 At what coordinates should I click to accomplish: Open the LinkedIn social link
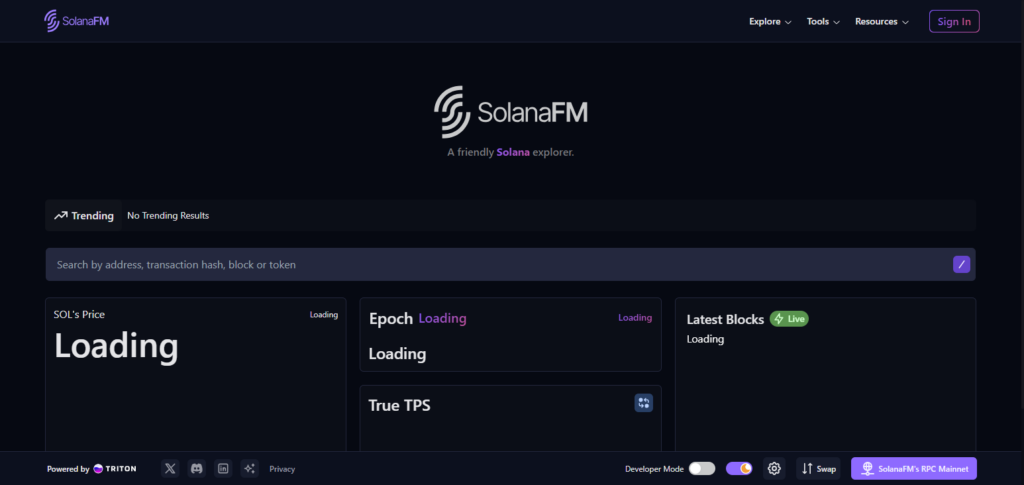223,468
